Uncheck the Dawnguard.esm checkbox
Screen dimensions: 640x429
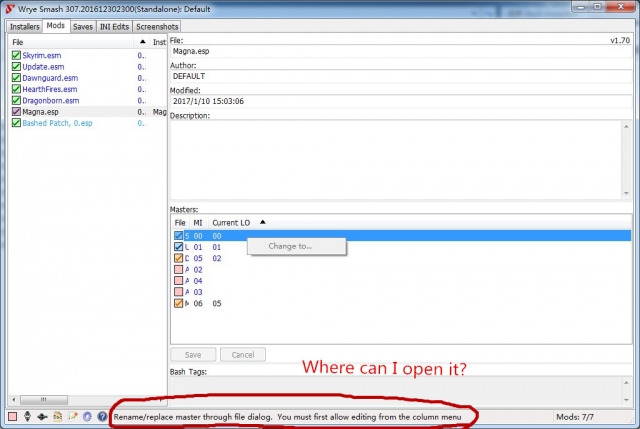[x=16, y=78]
